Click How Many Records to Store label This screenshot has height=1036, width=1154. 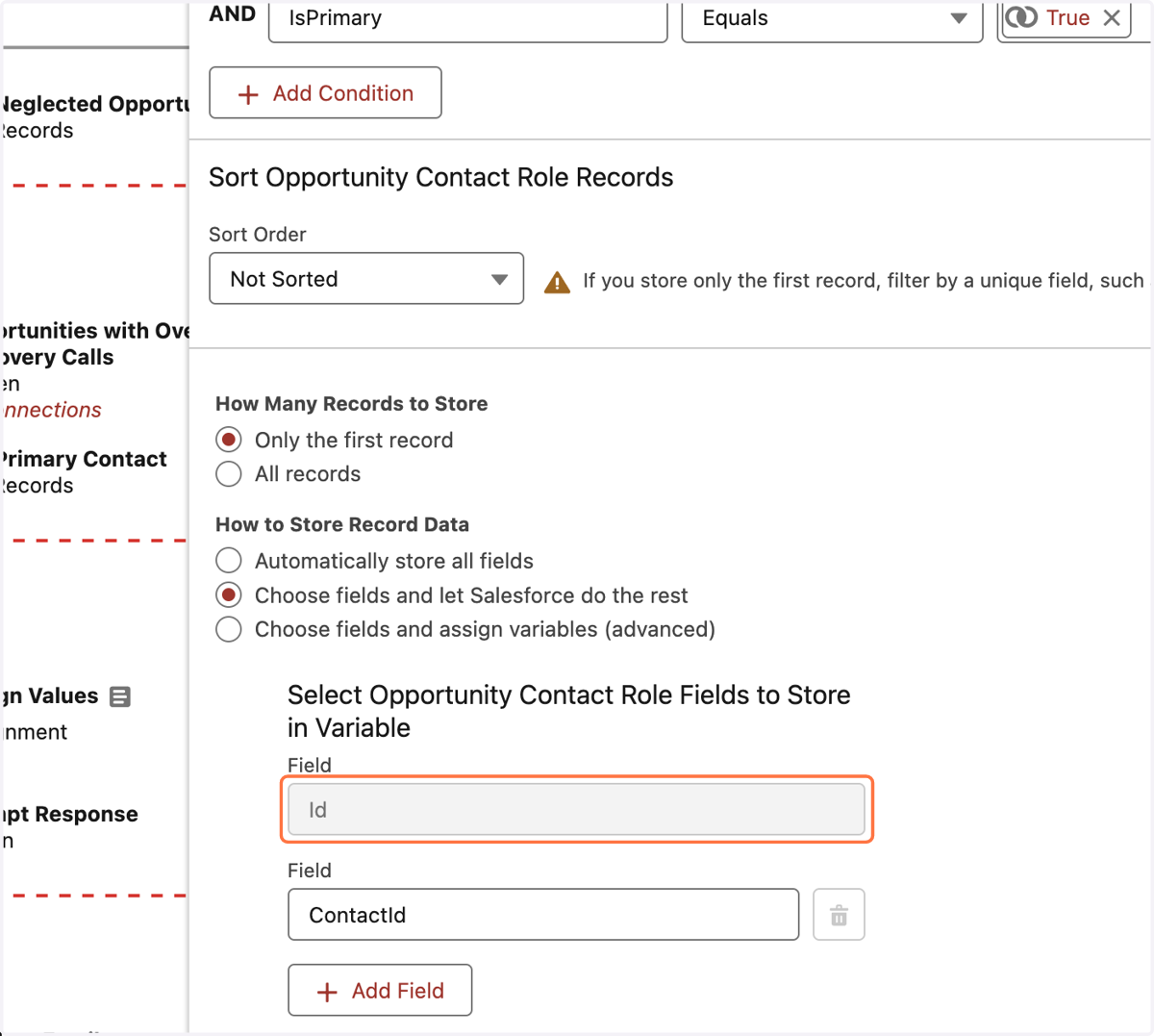[x=351, y=404]
